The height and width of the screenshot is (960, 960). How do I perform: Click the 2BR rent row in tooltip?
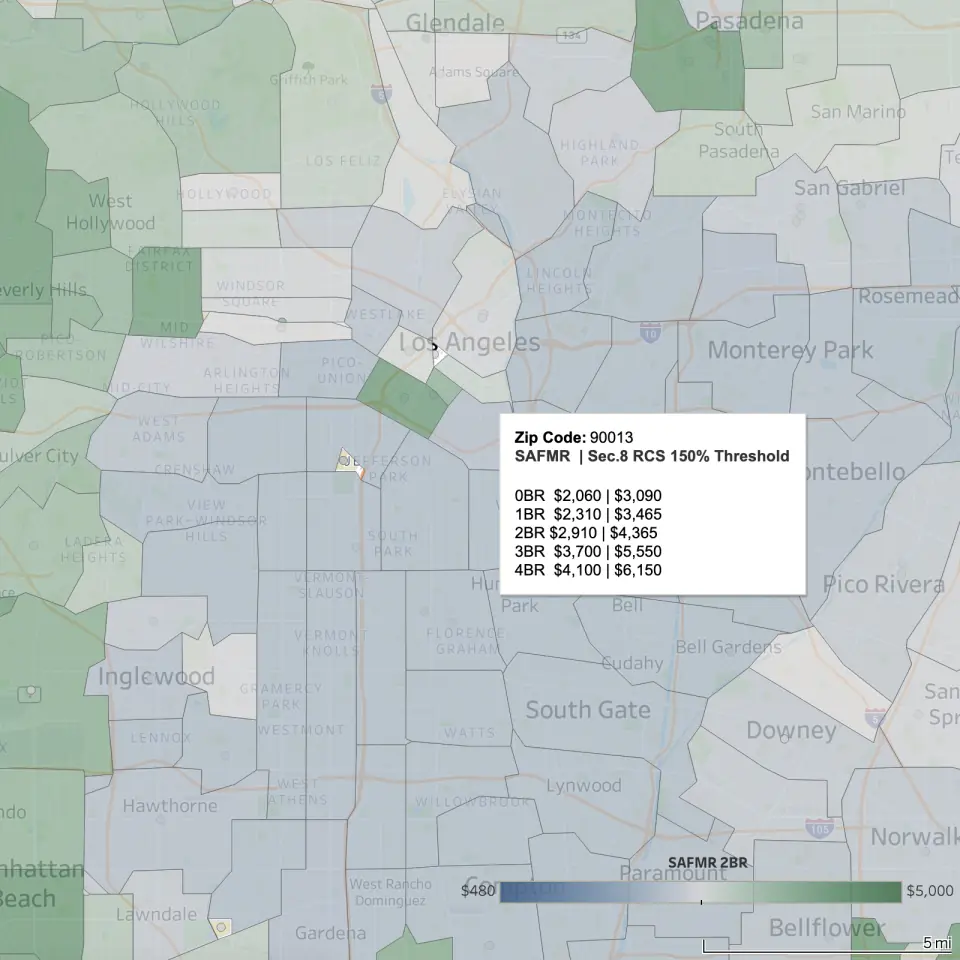[586, 533]
